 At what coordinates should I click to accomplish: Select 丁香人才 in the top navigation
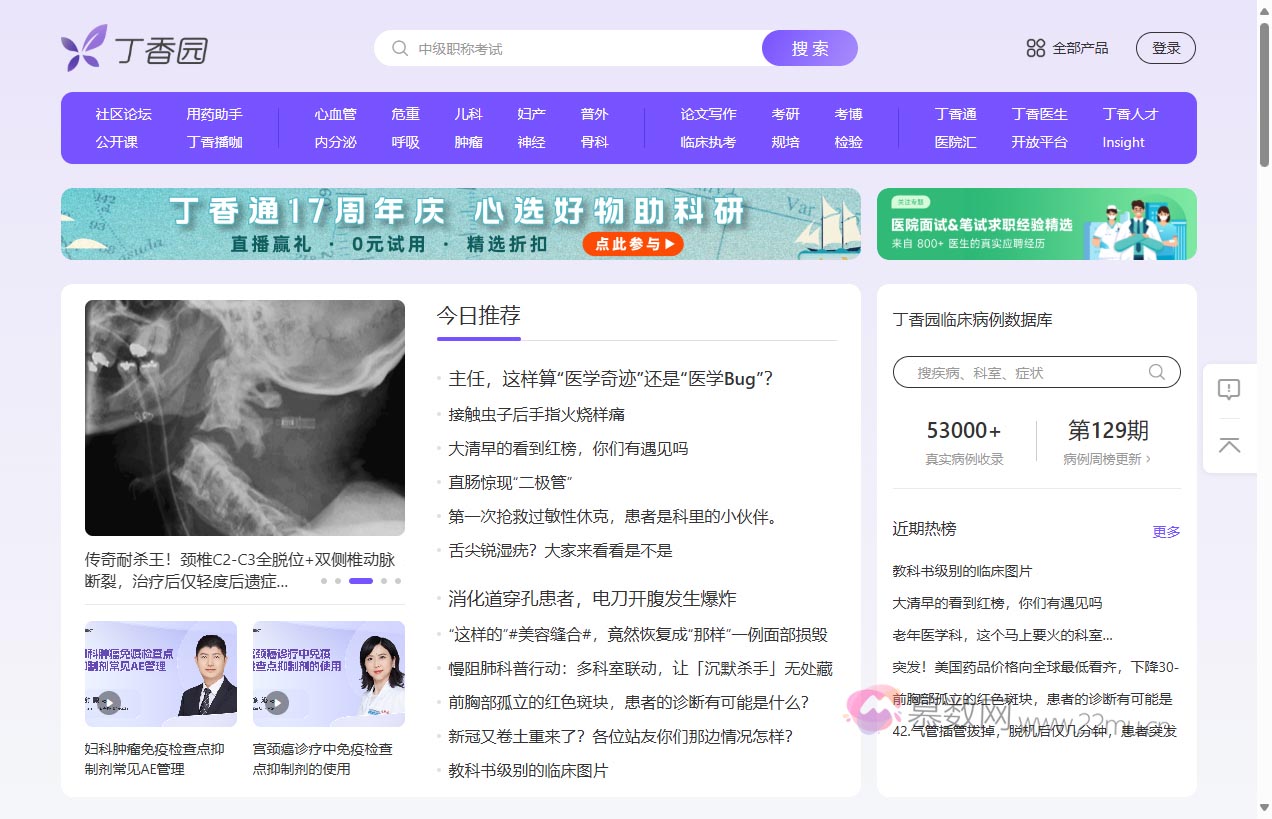(x=1130, y=114)
